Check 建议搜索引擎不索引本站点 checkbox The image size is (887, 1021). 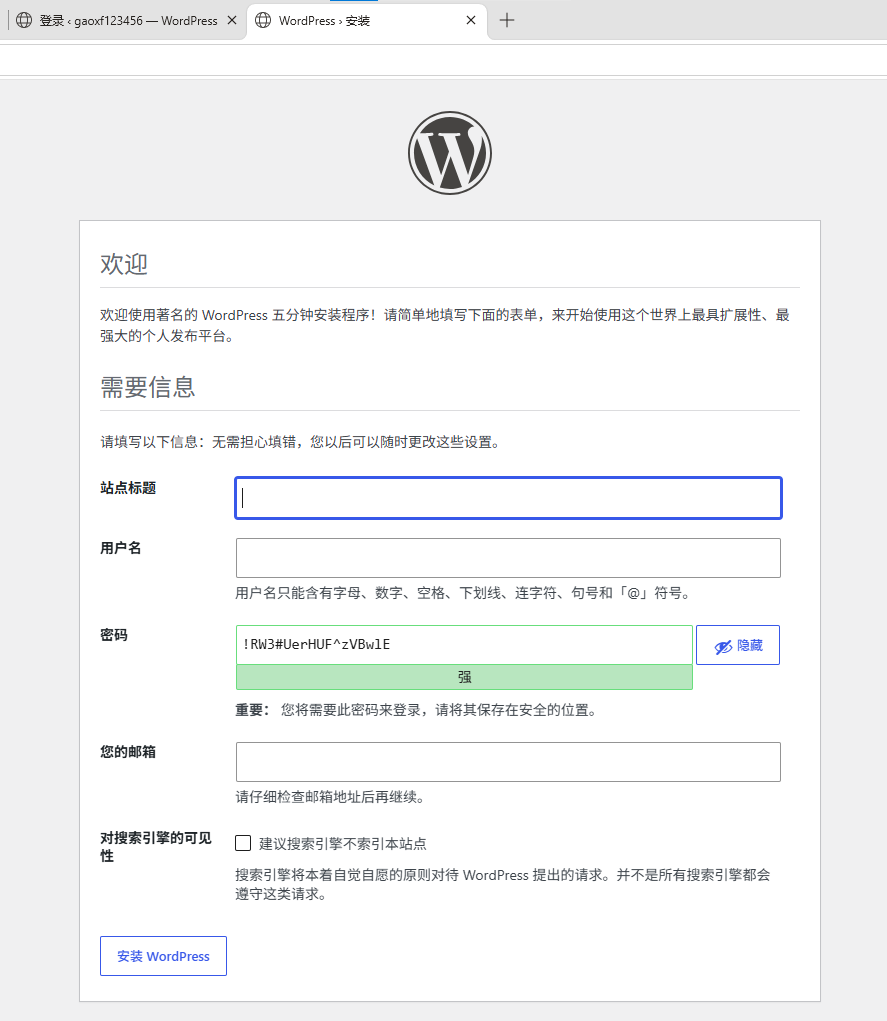tap(243, 843)
